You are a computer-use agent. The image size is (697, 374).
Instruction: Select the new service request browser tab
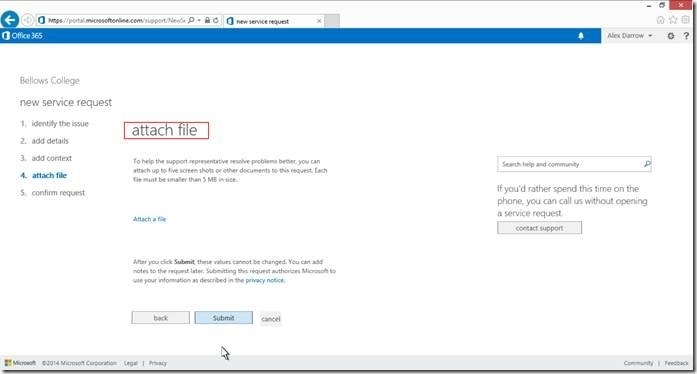[x=273, y=21]
